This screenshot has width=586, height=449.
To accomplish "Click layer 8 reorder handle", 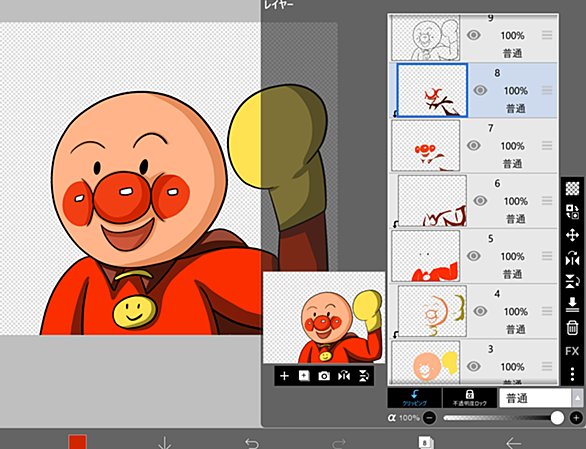I will pos(547,90).
